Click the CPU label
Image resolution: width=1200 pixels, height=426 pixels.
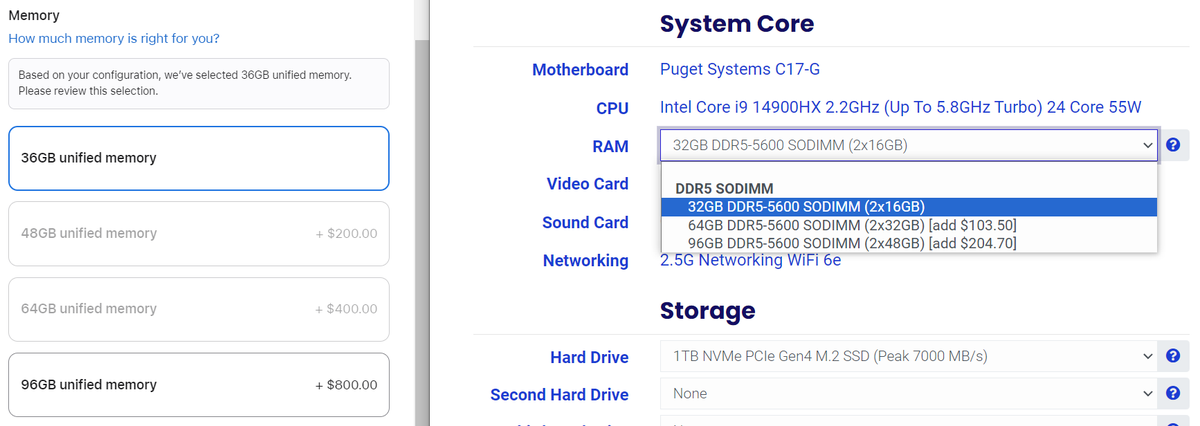[612, 108]
